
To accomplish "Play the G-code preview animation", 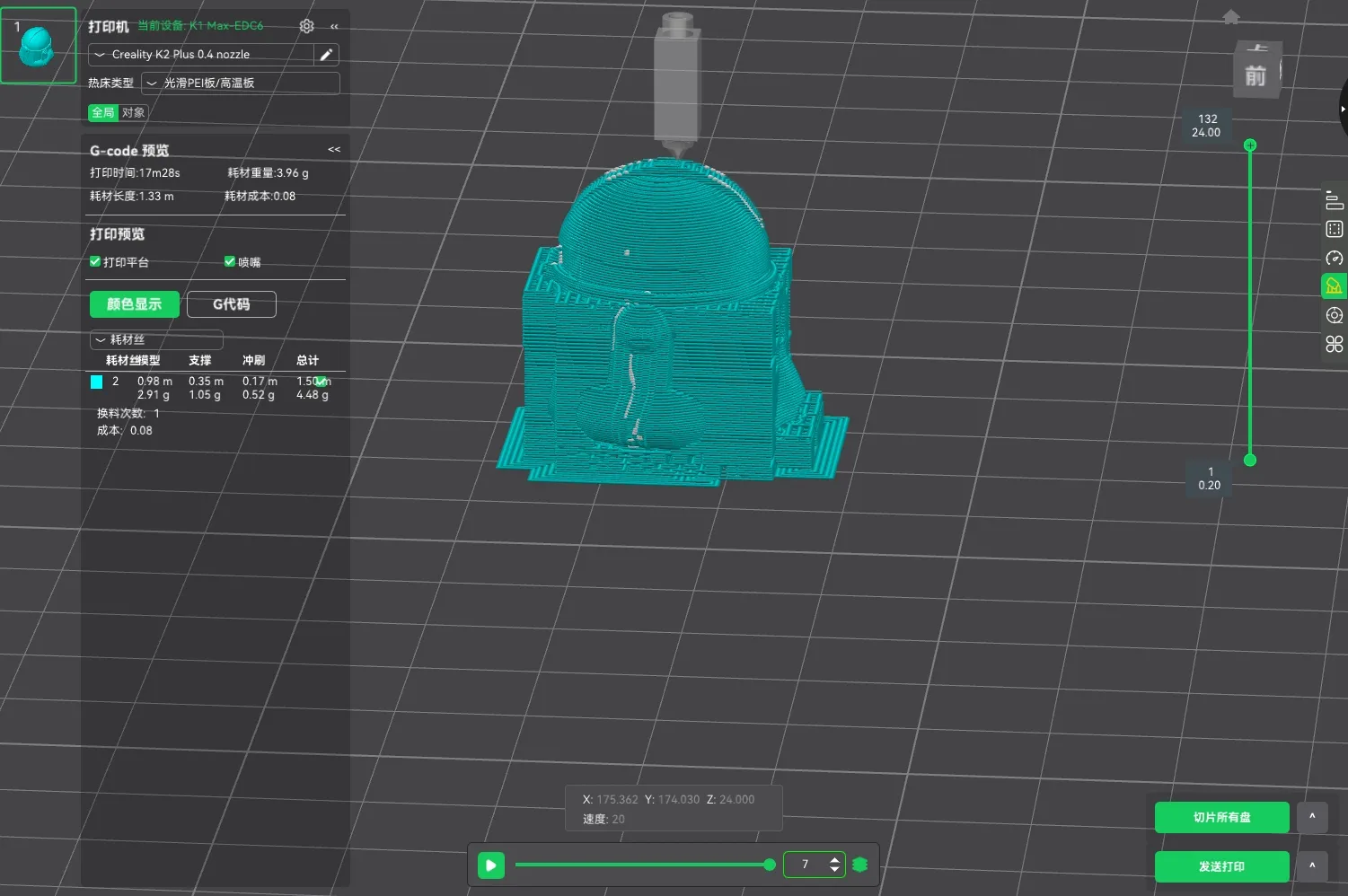I will (x=491, y=865).
